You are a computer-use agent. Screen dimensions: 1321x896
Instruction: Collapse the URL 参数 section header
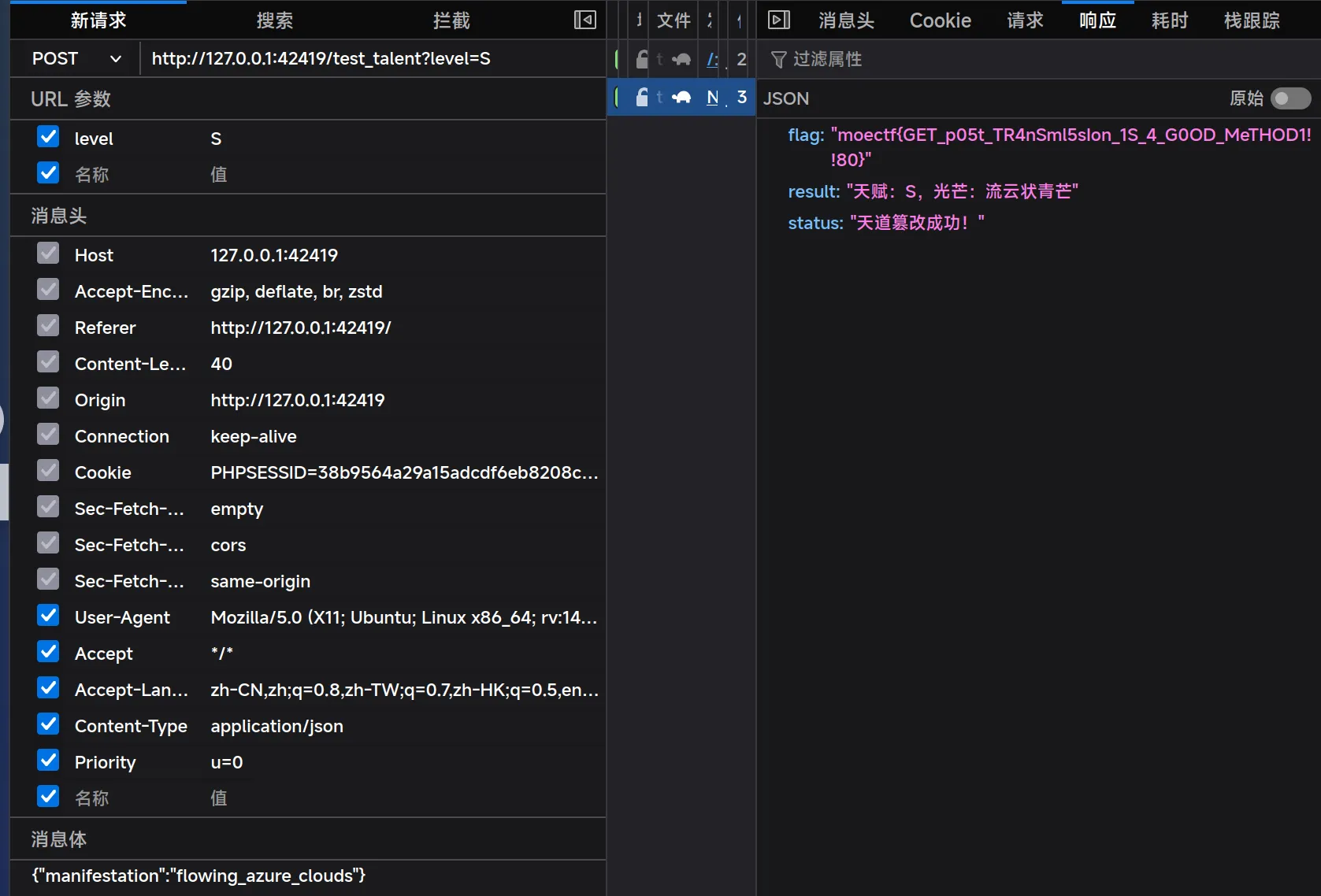pyautogui.click(x=71, y=99)
